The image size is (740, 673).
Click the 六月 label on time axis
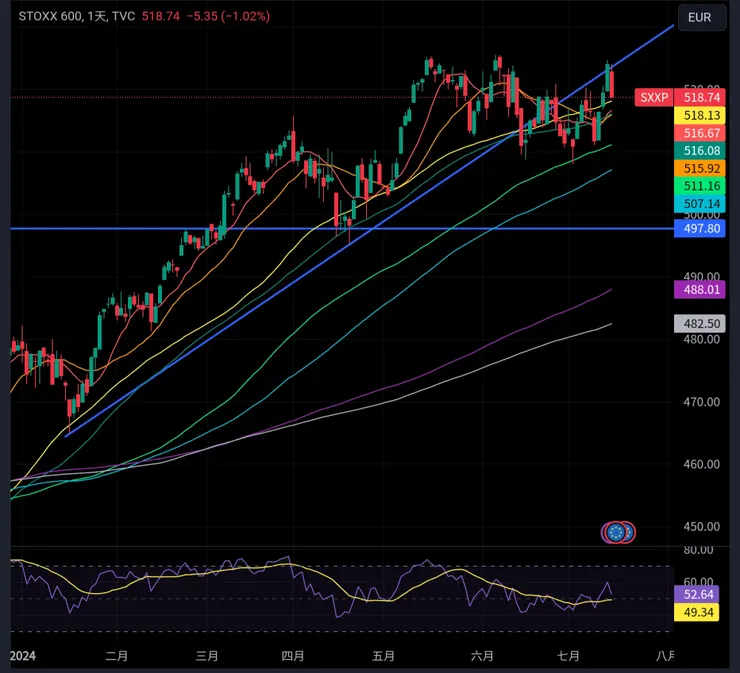coord(482,656)
